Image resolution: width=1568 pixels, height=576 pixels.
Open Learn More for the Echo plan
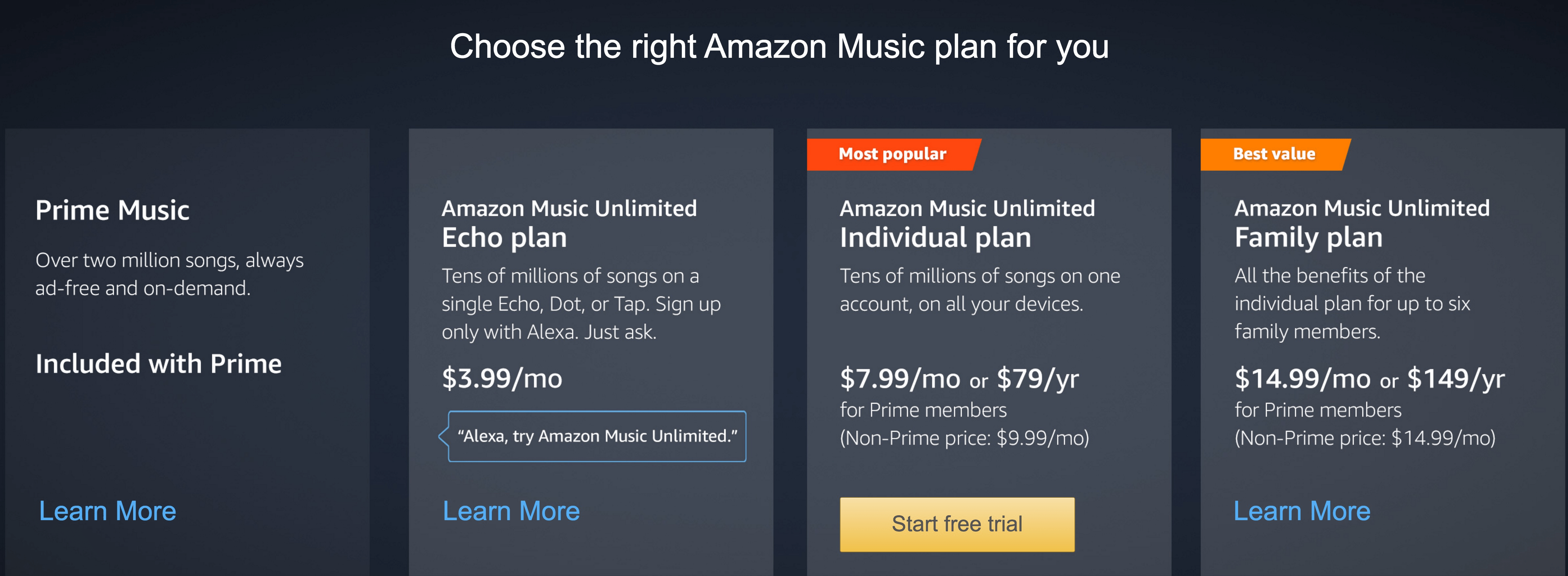[x=511, y=511]
